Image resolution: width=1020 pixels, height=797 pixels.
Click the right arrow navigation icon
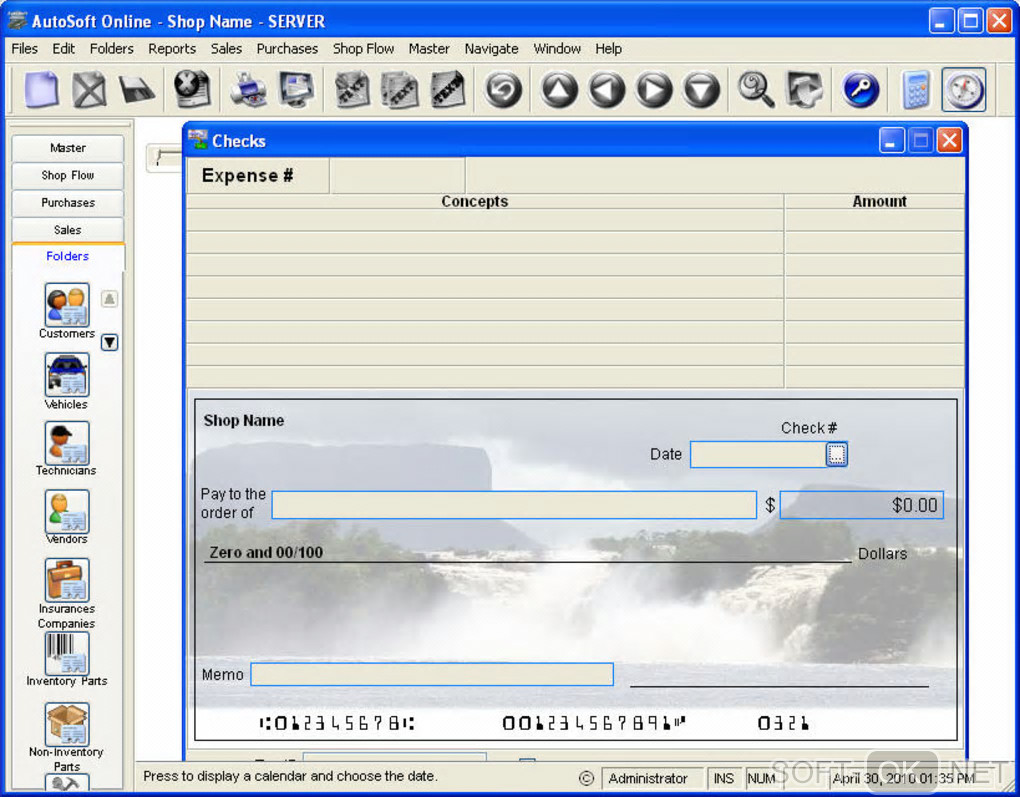tap(654, 89)
